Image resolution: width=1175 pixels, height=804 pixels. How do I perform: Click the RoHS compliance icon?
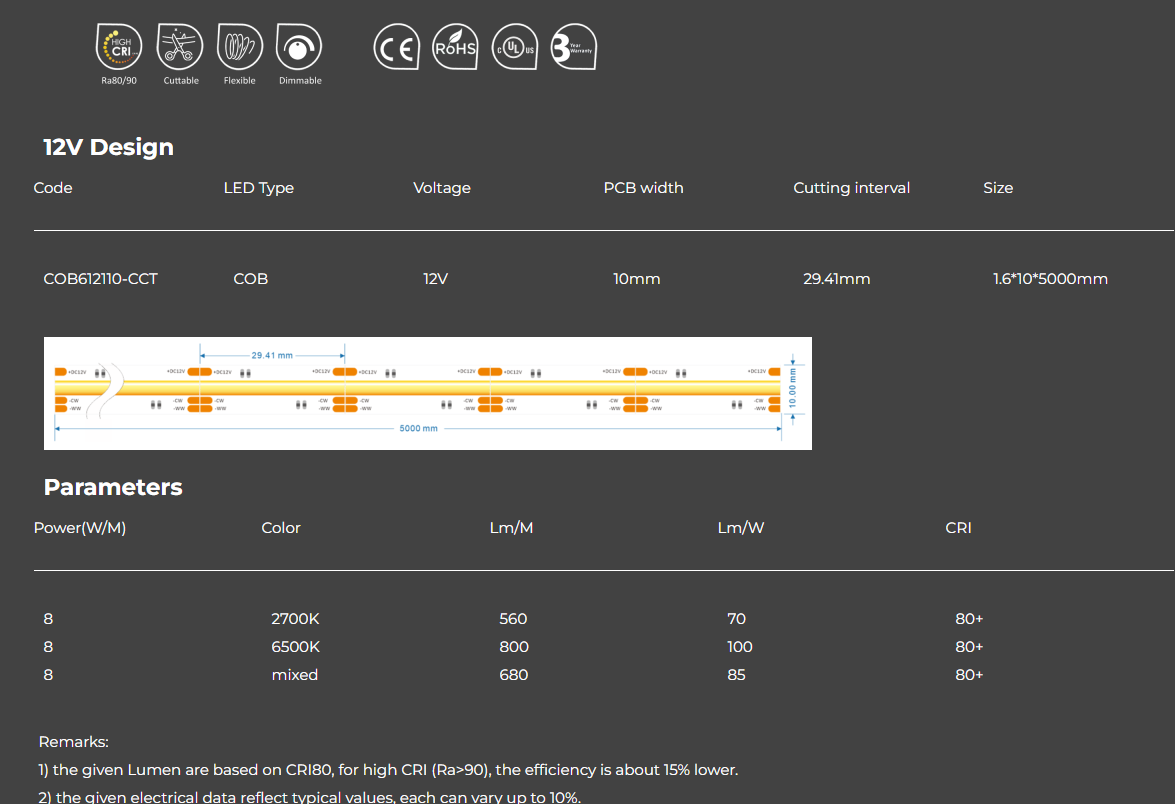coord(455,46)
